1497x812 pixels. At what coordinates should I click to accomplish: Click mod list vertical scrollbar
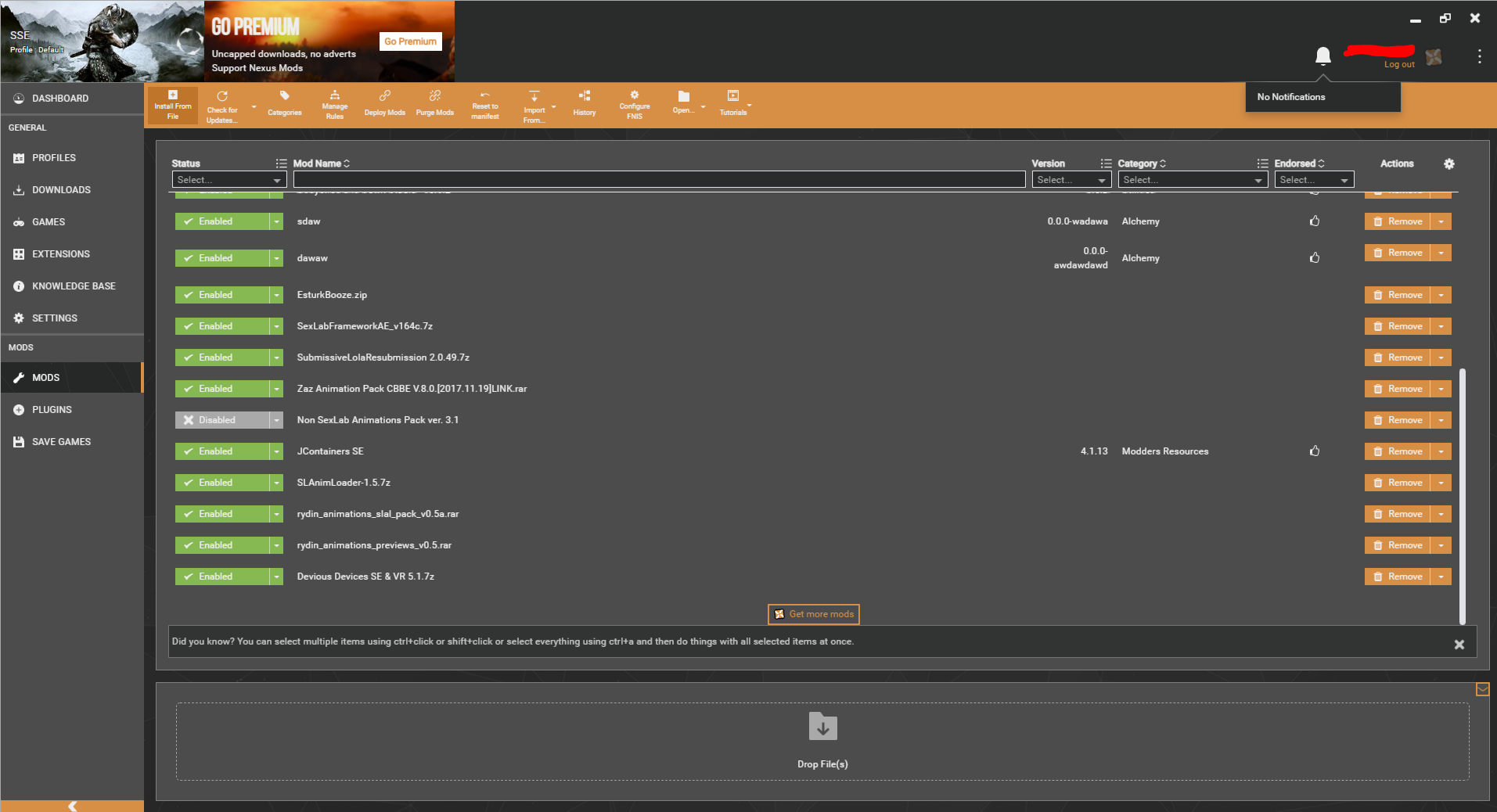tap(1462, 495)
